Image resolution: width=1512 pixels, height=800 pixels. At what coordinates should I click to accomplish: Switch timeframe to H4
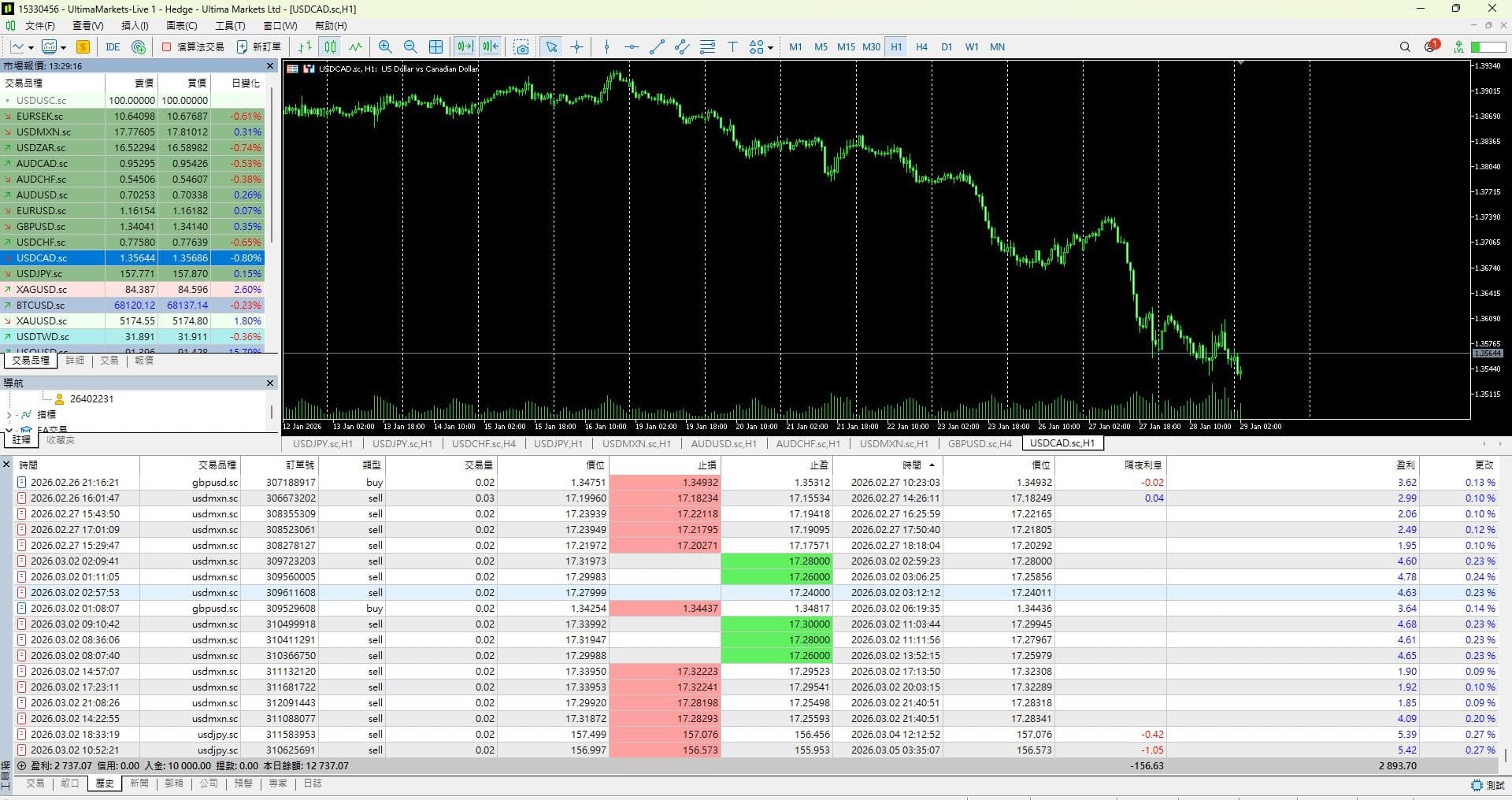[921, 47]
